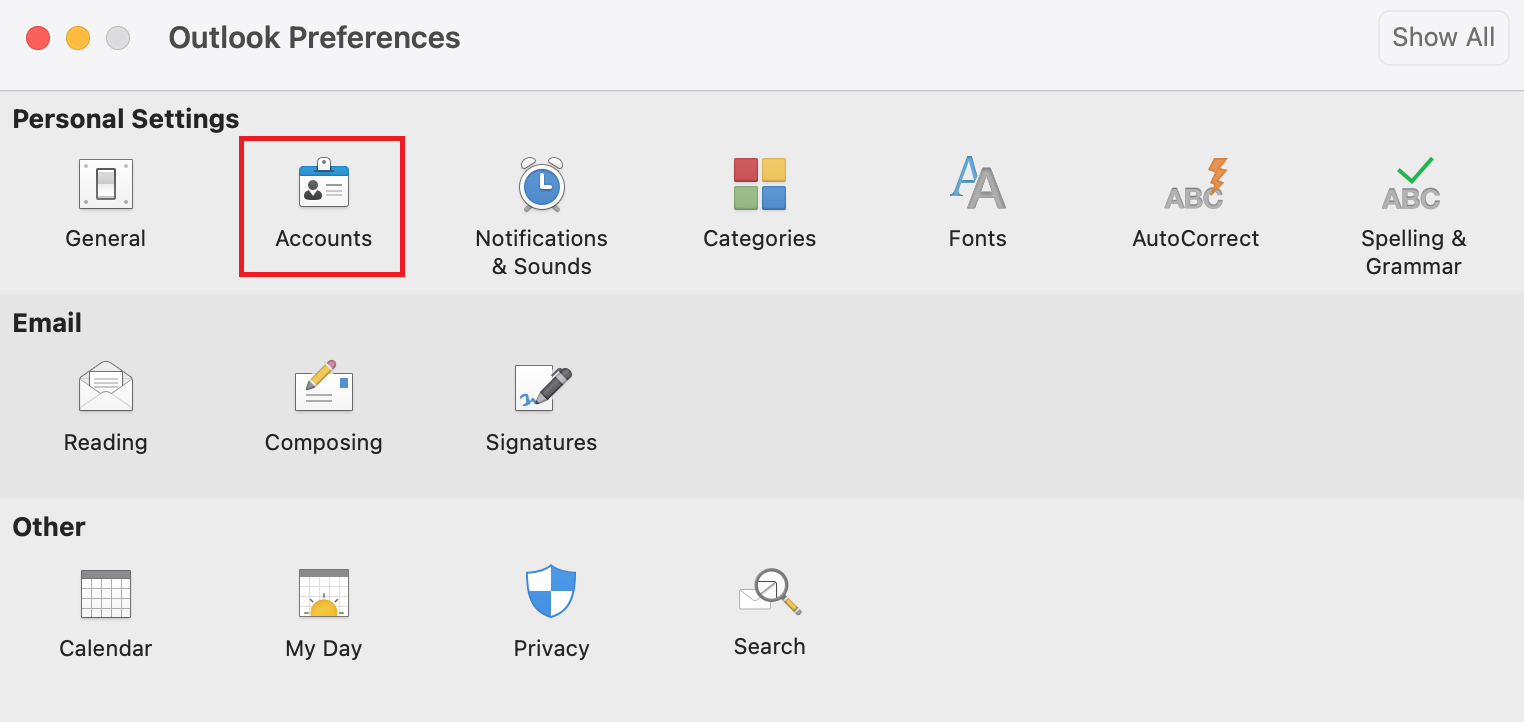Open Composing email preferences
The width and height of the screenshot is (1524, 722).
point(323,388)
